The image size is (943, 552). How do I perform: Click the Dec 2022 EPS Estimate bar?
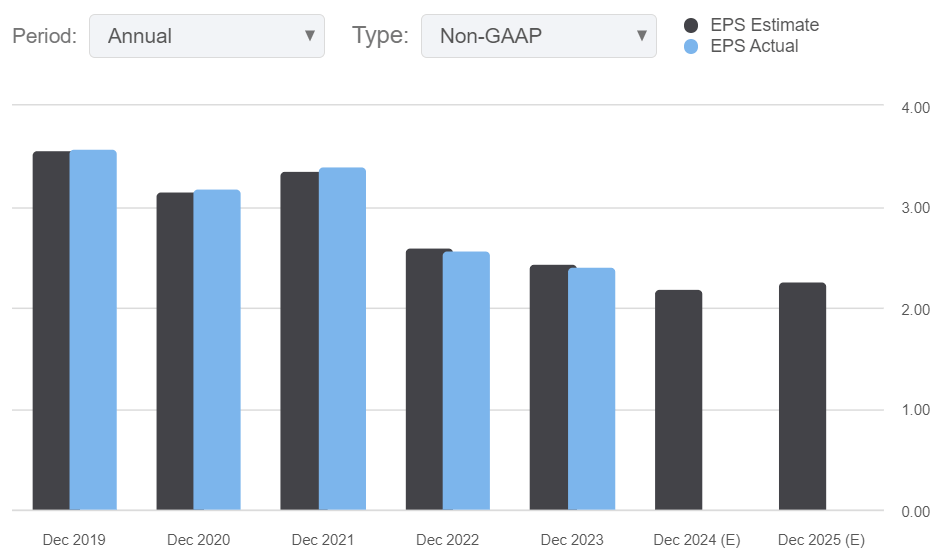424,379
